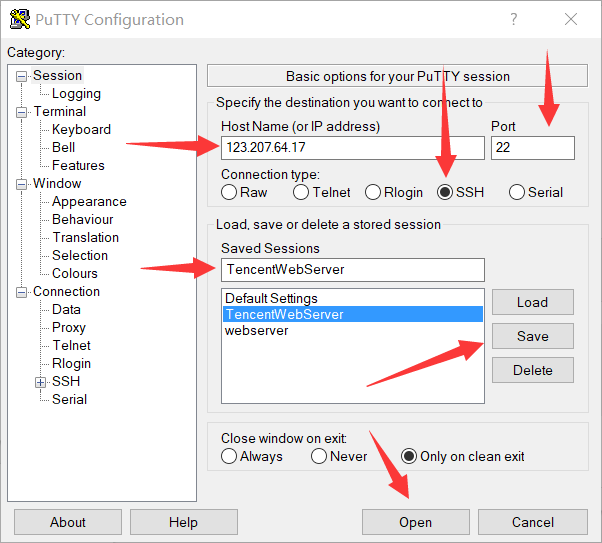Close the PuTTY Configuration window

571,19
